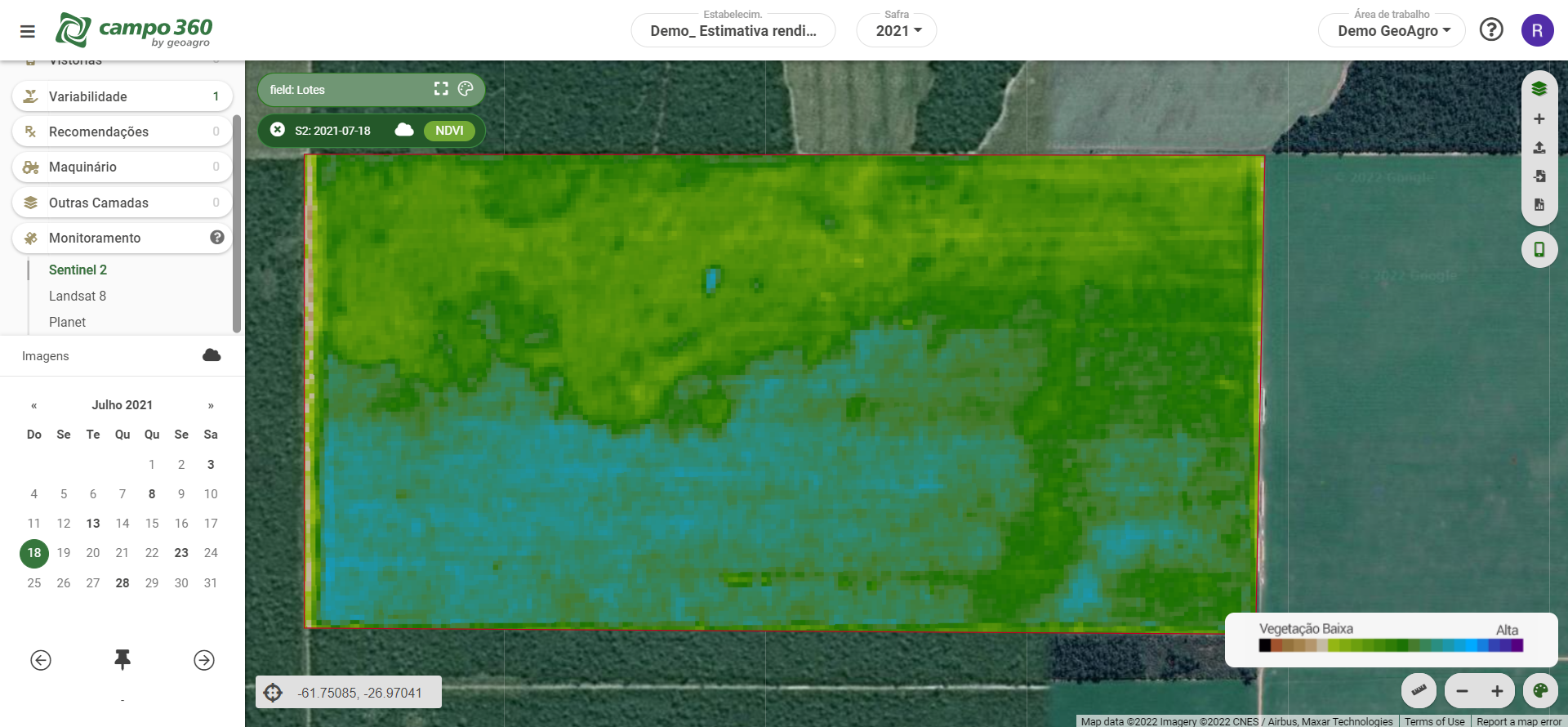Click the campo 360 logo
Screen dimensions: 1568x727
[x=134, y=30]
